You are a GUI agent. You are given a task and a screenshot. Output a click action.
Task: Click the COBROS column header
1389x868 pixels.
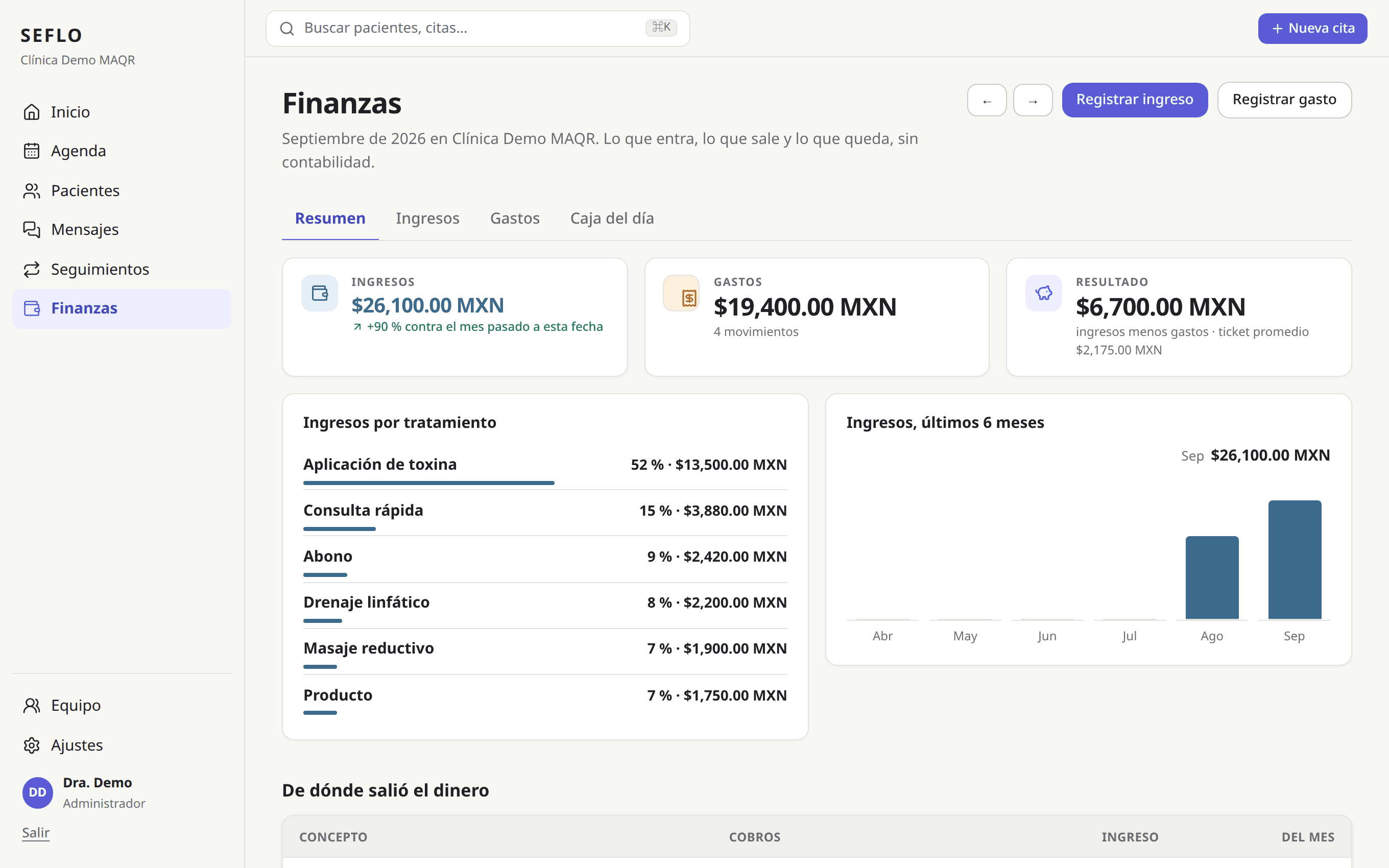[x=755, y=837]
